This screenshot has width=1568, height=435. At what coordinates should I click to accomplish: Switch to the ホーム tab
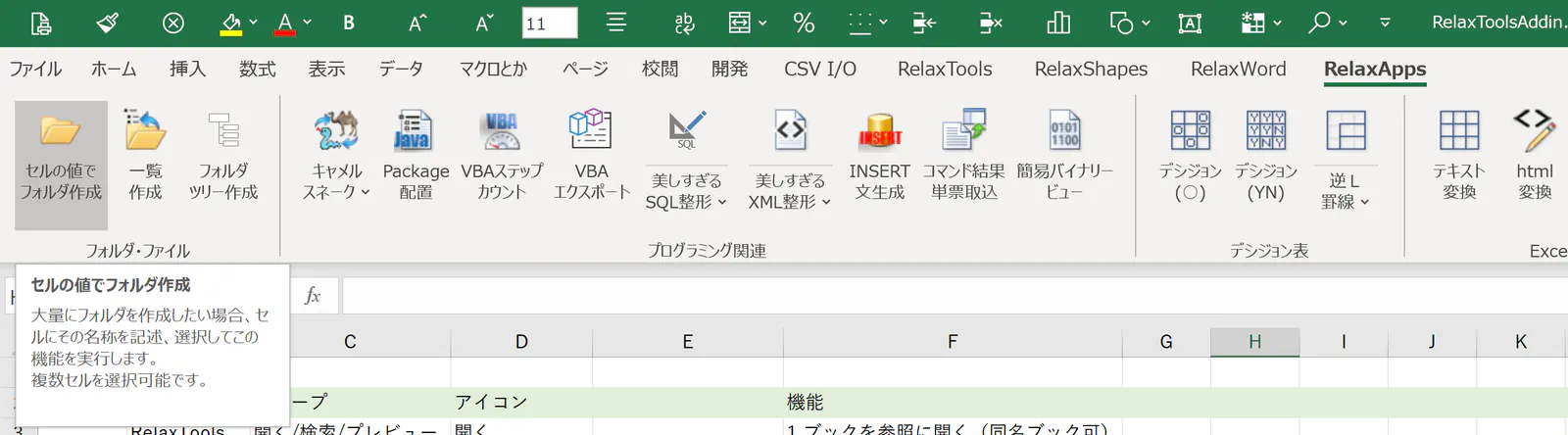coord(114,69)
